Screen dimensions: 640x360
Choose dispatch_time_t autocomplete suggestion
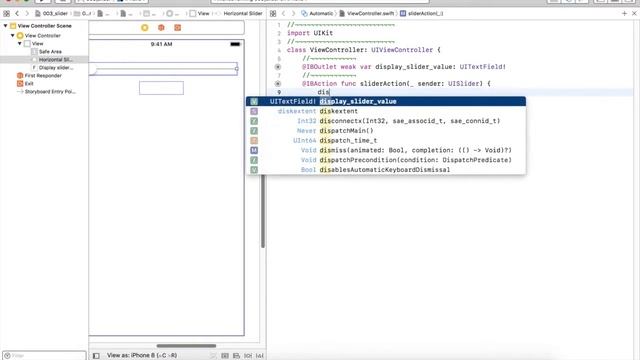(x=386, y=140)
